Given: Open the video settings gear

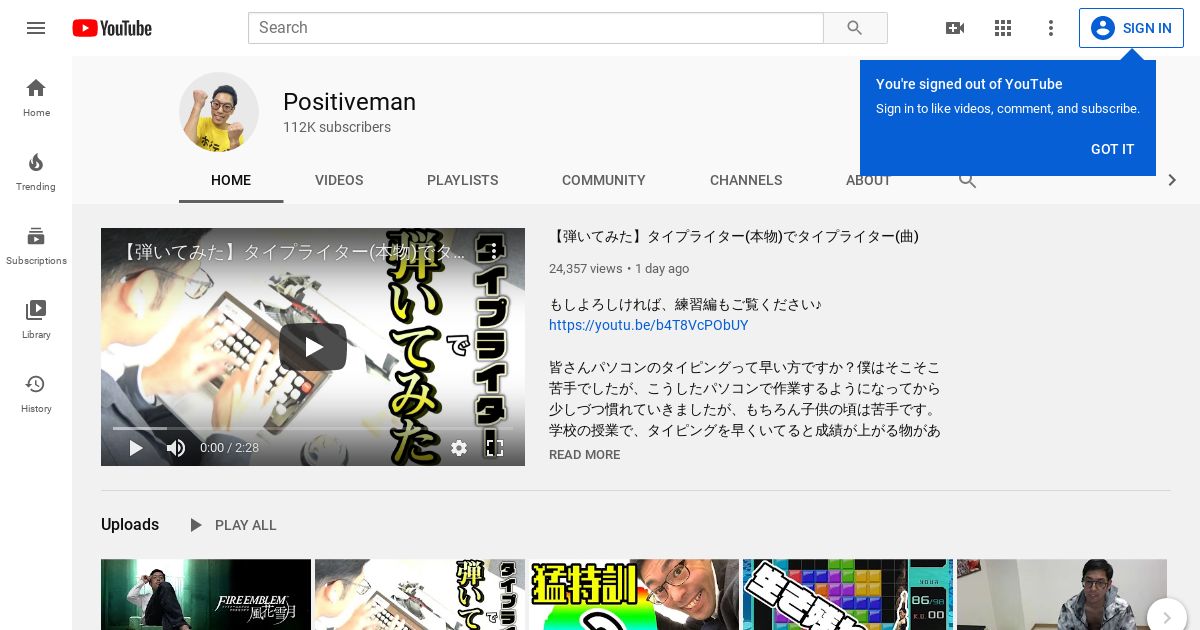Looking at the screenshot, I should (x=459, y=448).
